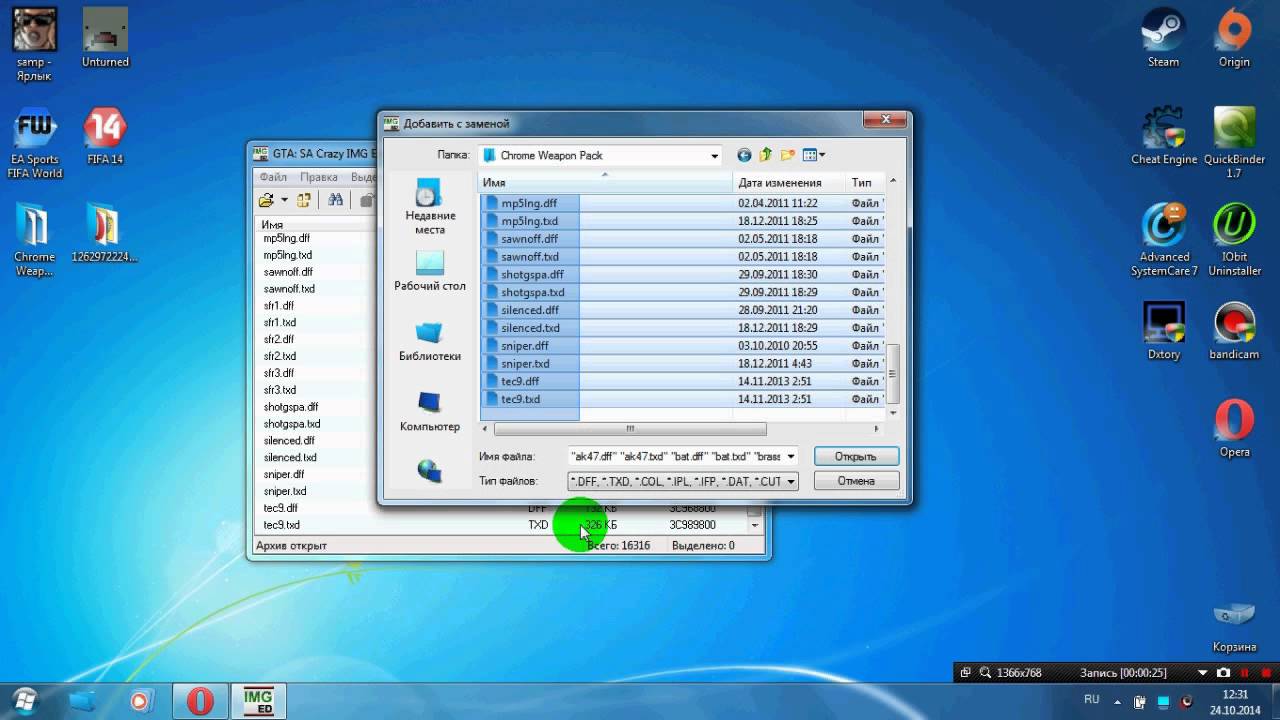
Task: Open the view menu icon in dialog
Action: 814,155
